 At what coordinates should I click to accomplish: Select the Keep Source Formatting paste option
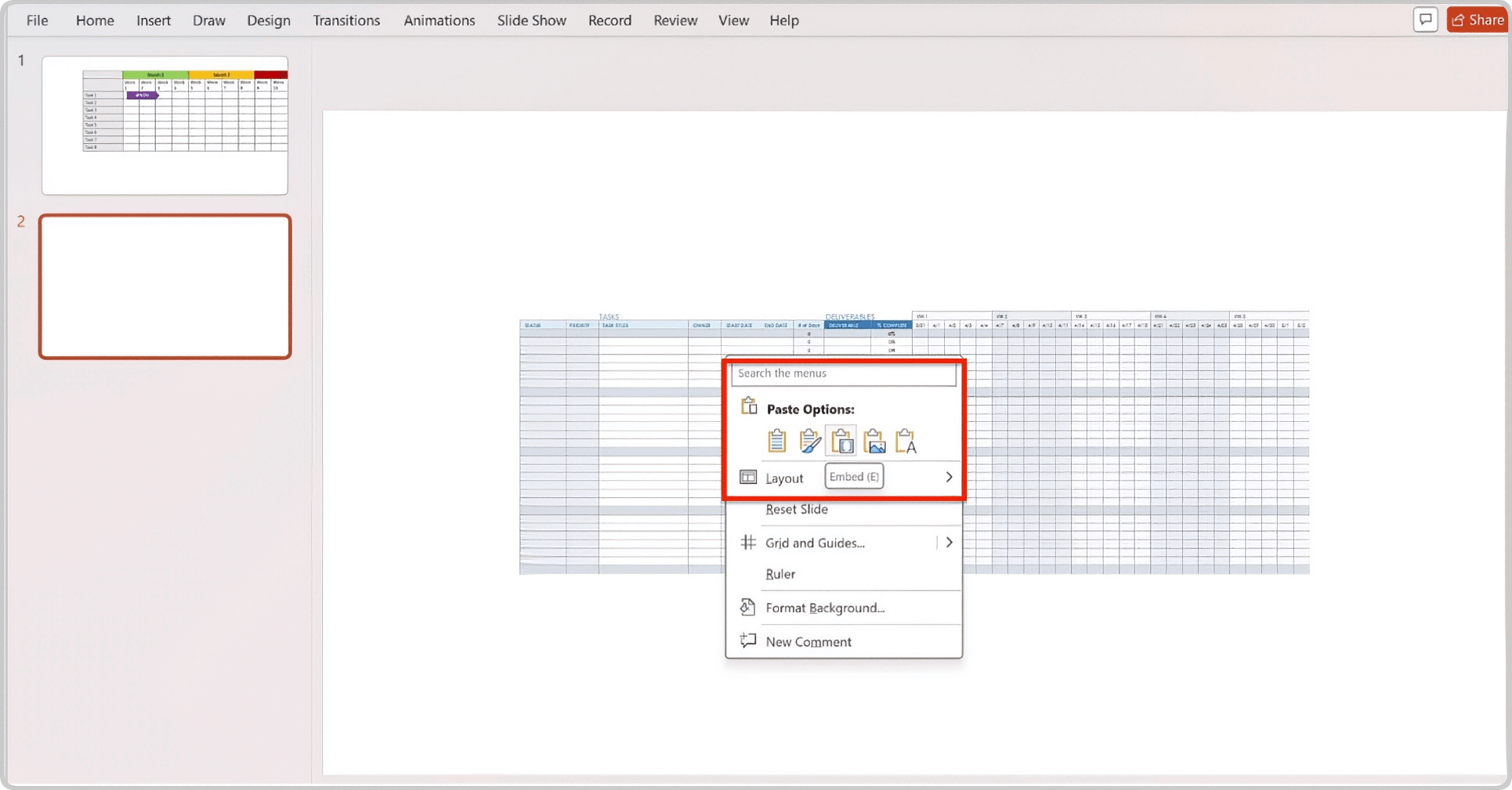click(x=809, y=440)
